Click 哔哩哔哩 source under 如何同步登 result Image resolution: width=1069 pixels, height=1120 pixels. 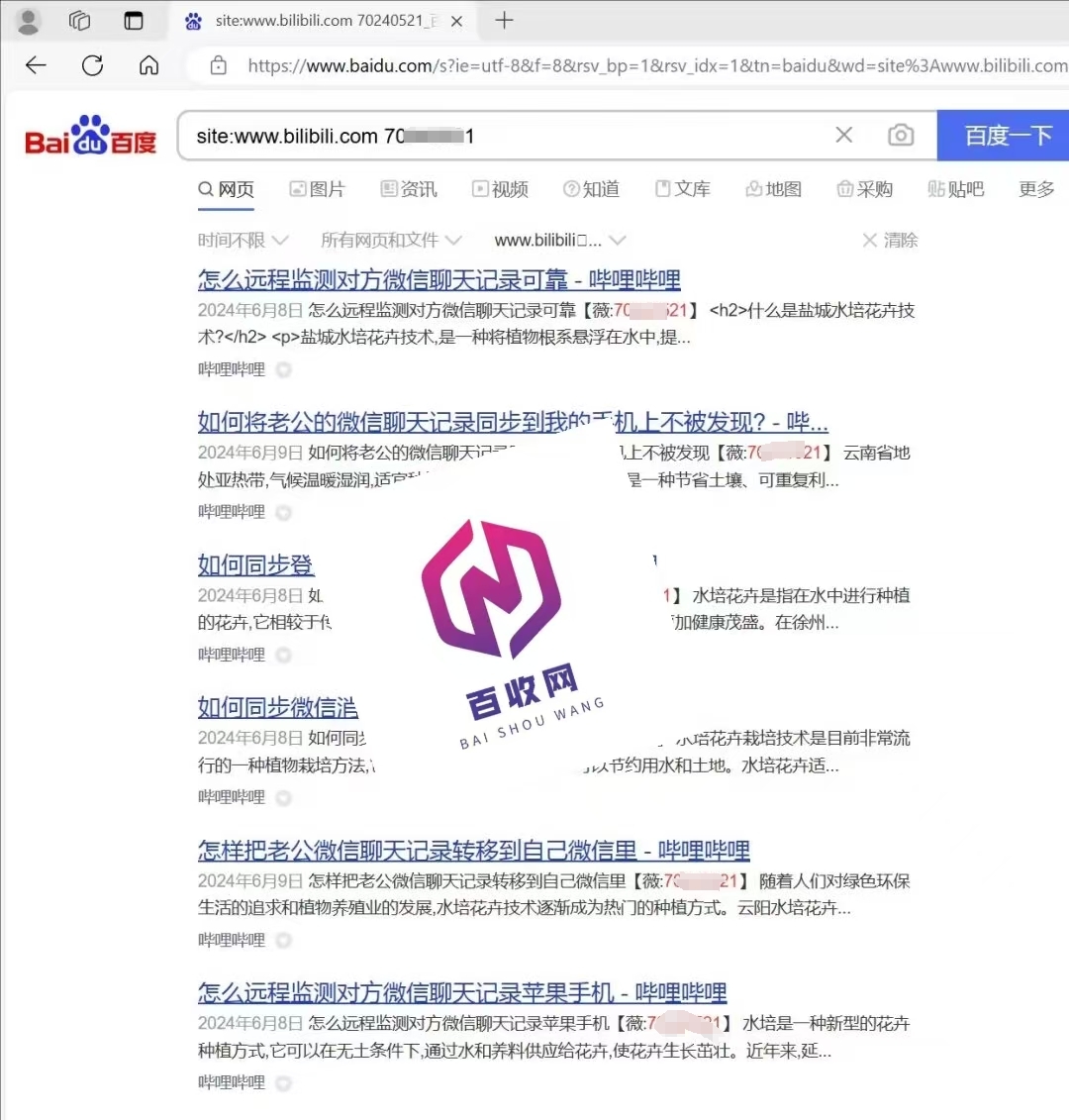(232, 655)
